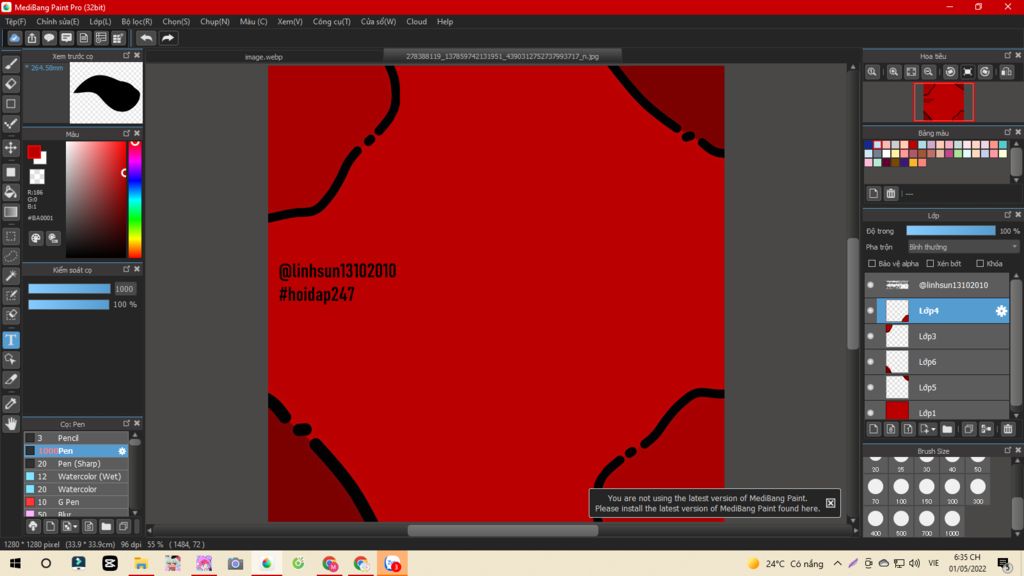Click zoom out icon in Navigator panel

pyautogui.click(x=928, y=72)
